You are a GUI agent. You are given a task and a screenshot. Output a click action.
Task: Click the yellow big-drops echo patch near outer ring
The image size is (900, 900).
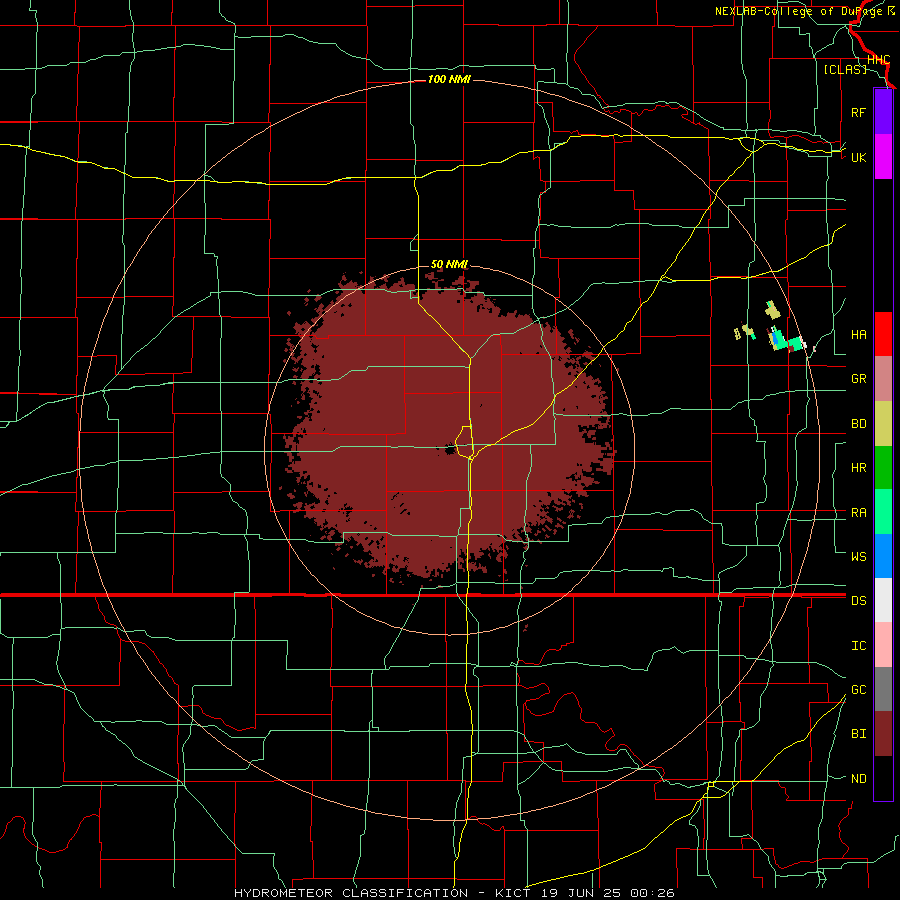(x=774, y=311)
